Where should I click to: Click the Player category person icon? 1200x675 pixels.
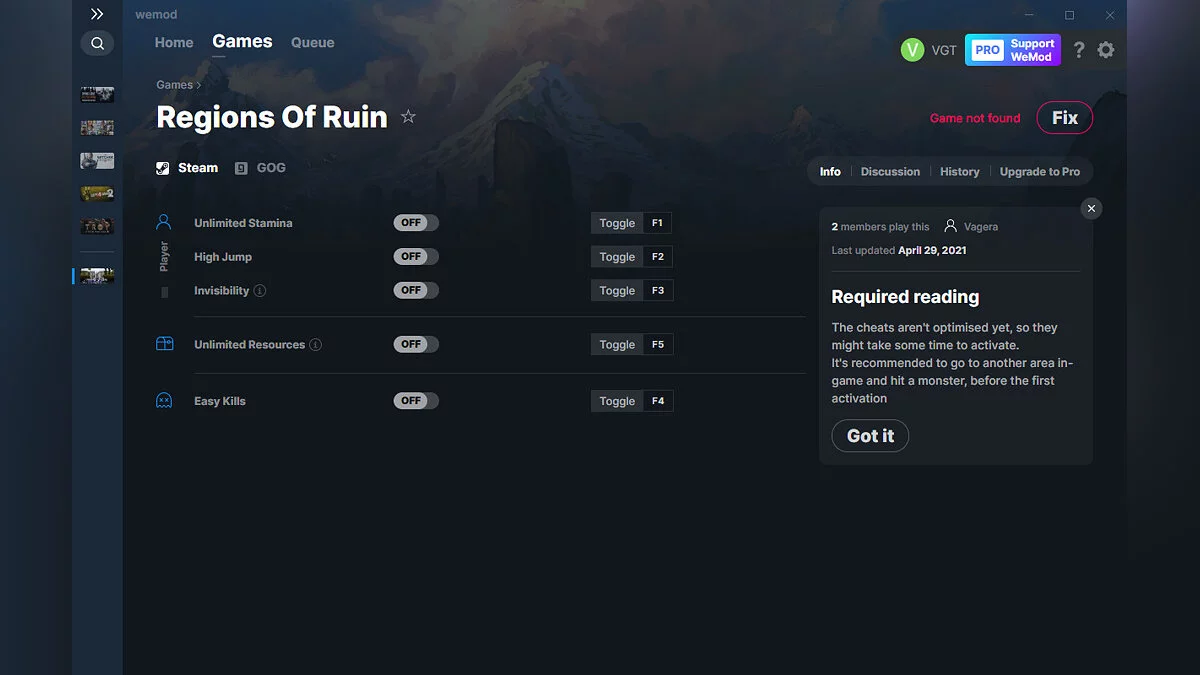164,222
